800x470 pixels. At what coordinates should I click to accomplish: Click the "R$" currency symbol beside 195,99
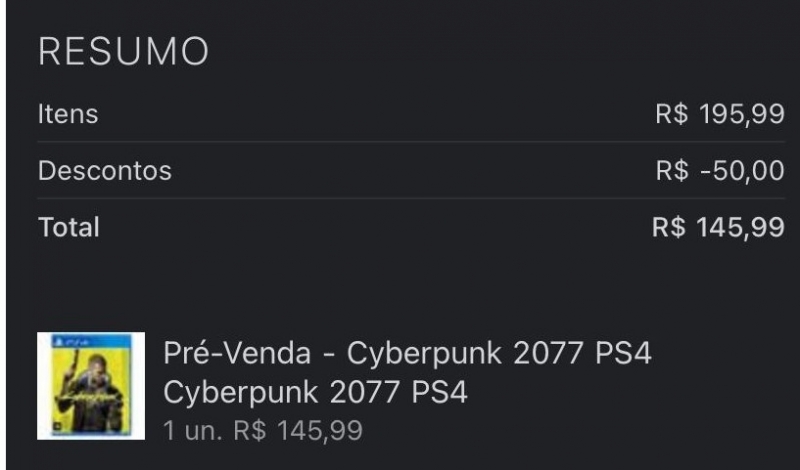[671, 114]
